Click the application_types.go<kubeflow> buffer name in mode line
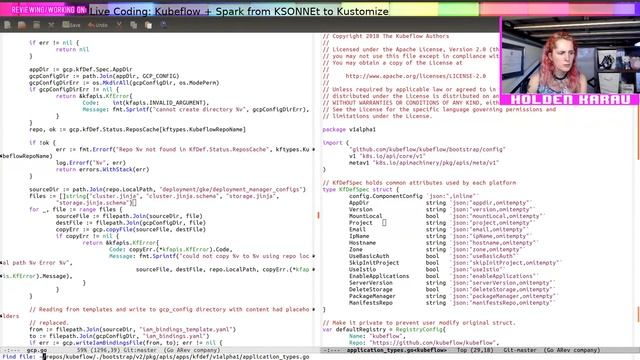 click(x=396, y=350)
